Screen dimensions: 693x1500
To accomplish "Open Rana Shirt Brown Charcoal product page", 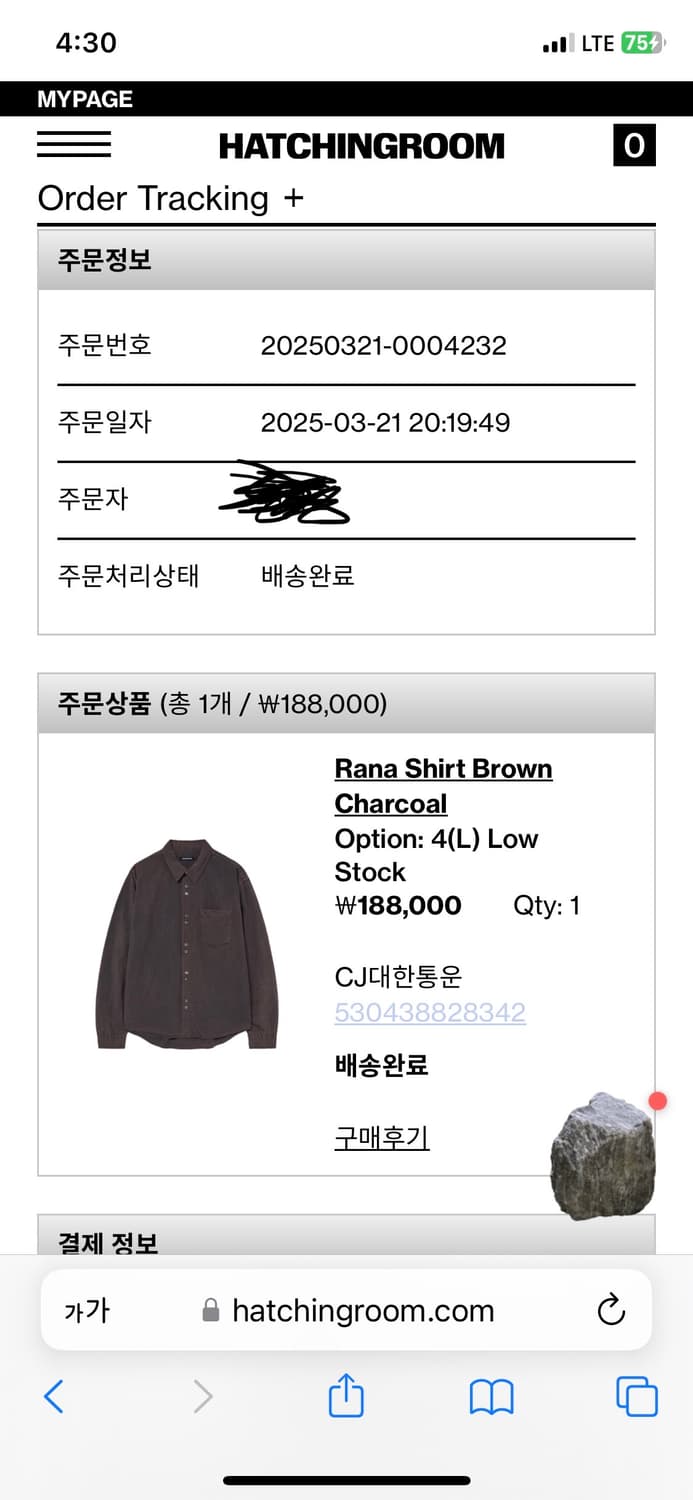I will [x=443, y=786].
